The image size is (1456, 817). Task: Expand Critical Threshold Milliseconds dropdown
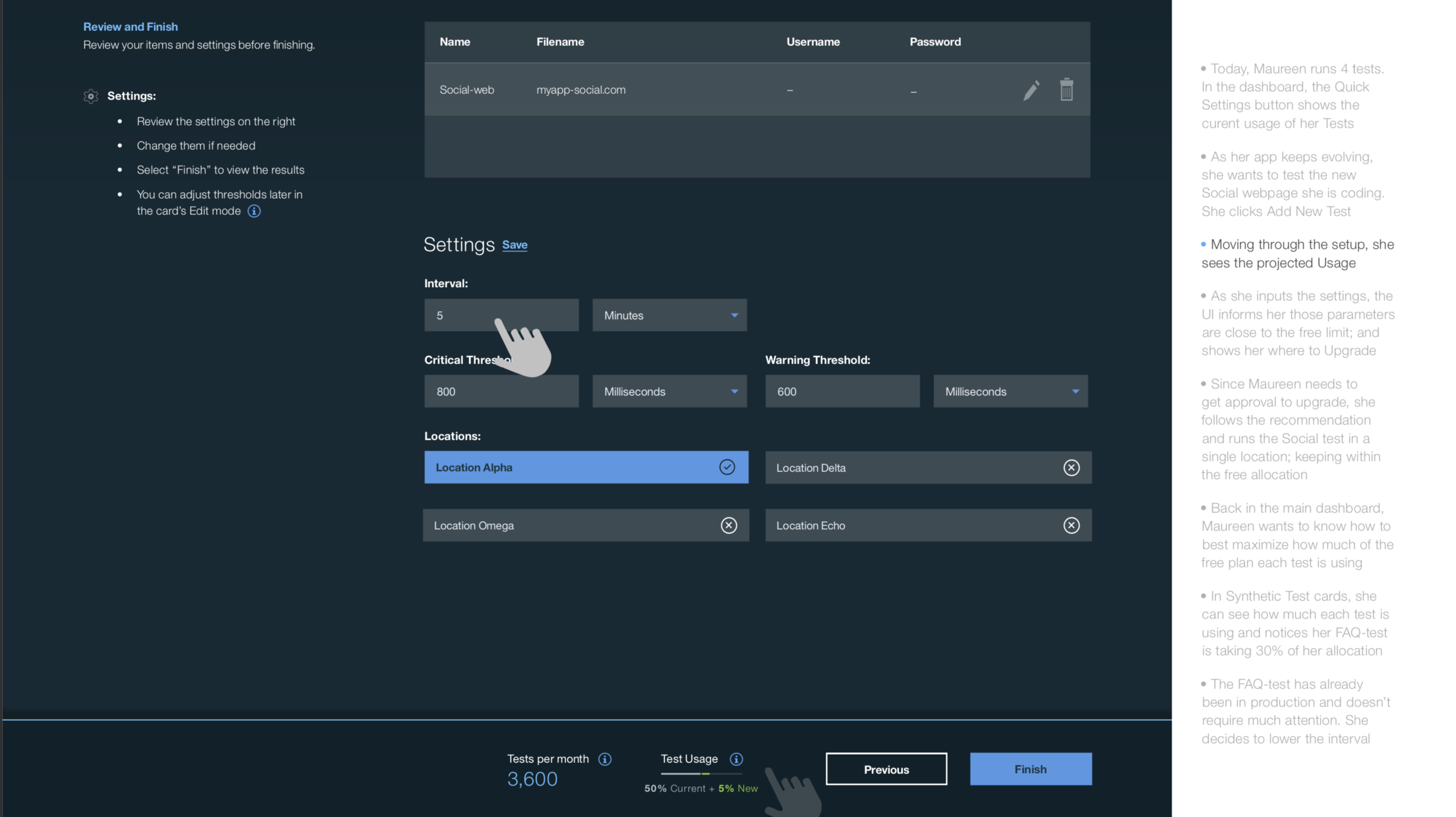coord(669,391)
